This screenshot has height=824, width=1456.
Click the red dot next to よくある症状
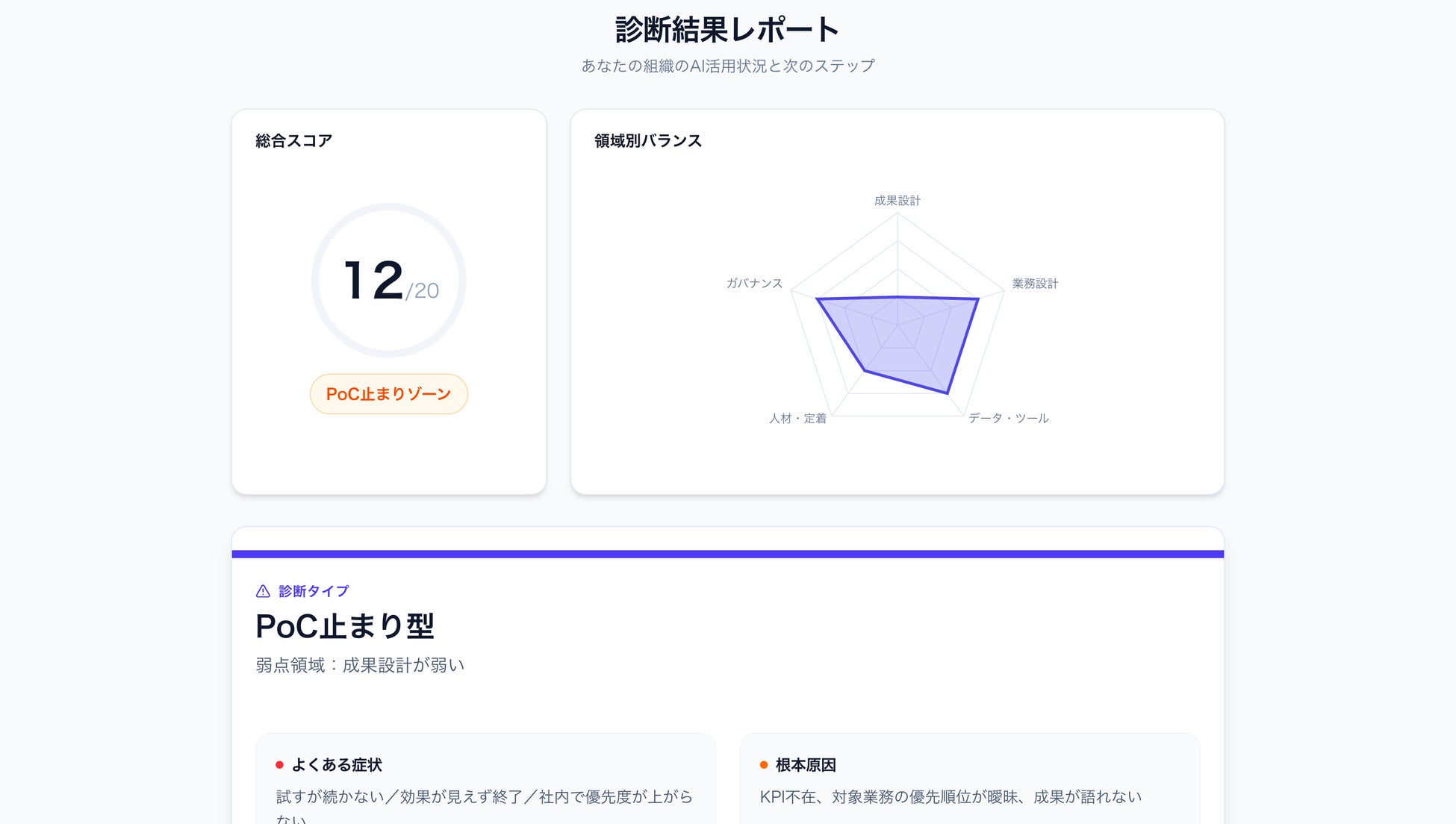click(279, 765)
